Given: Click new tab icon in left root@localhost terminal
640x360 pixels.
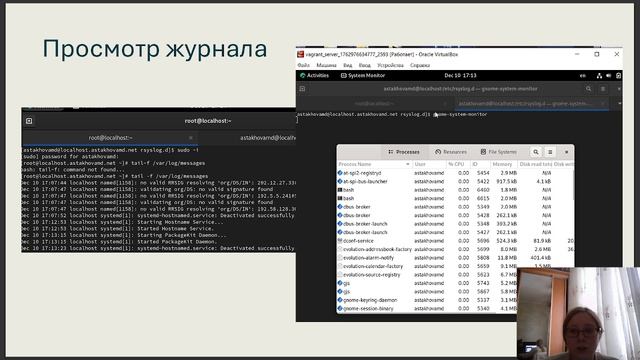Looking at the screenshot, I should pos(29,121).
